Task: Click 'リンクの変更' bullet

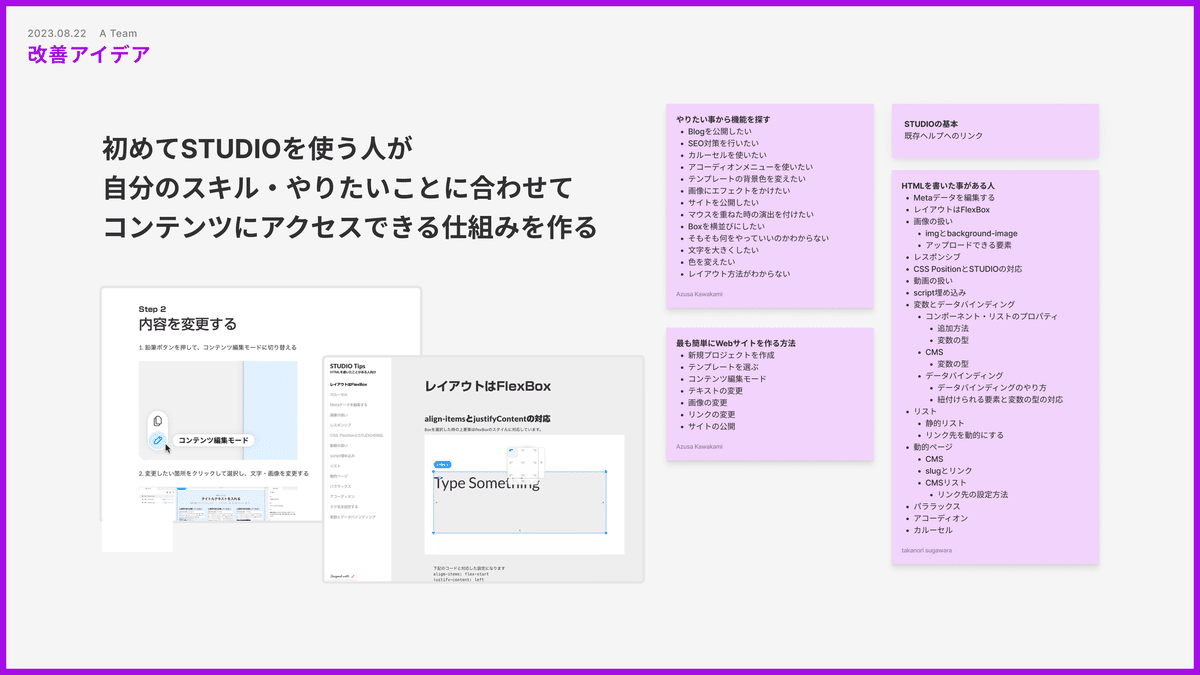Action: click(x=712, y=414)
